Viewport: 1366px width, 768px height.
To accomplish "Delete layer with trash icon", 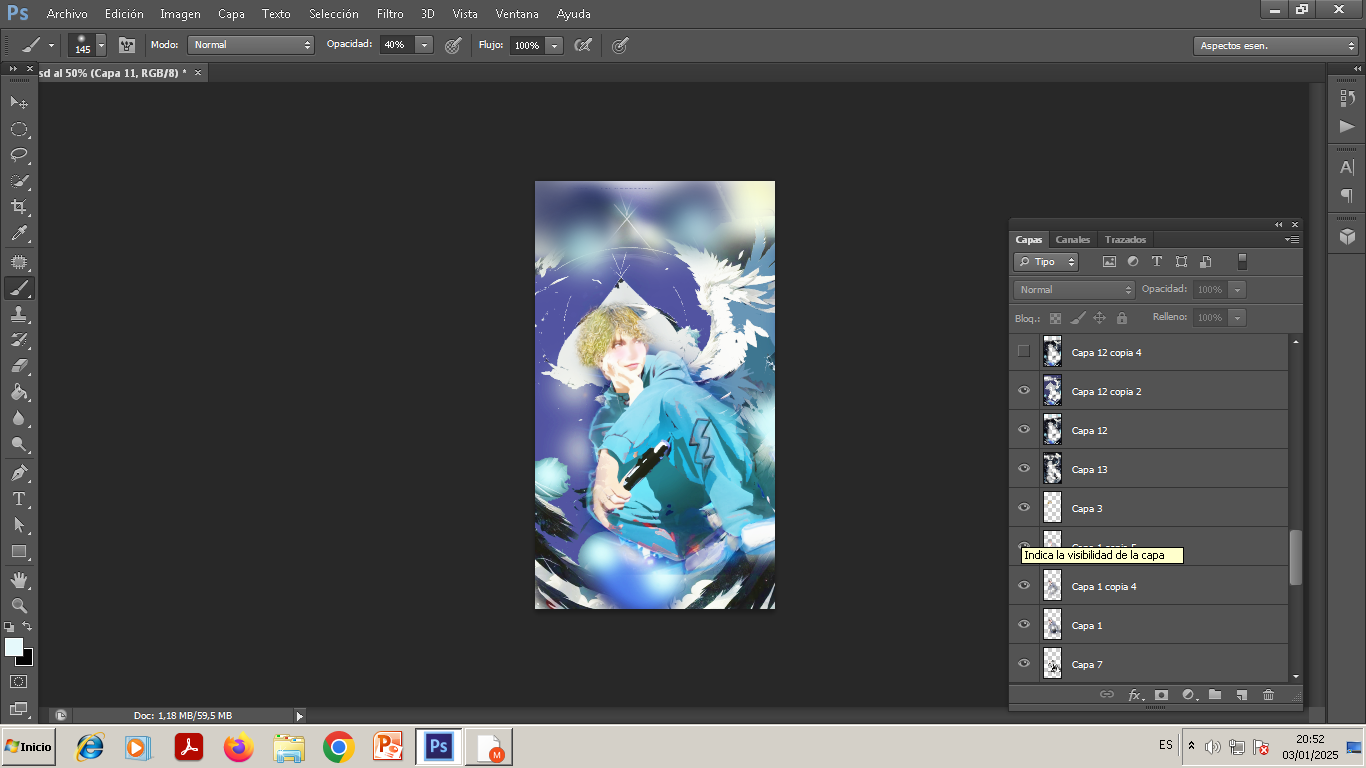I will [1268, 695].
